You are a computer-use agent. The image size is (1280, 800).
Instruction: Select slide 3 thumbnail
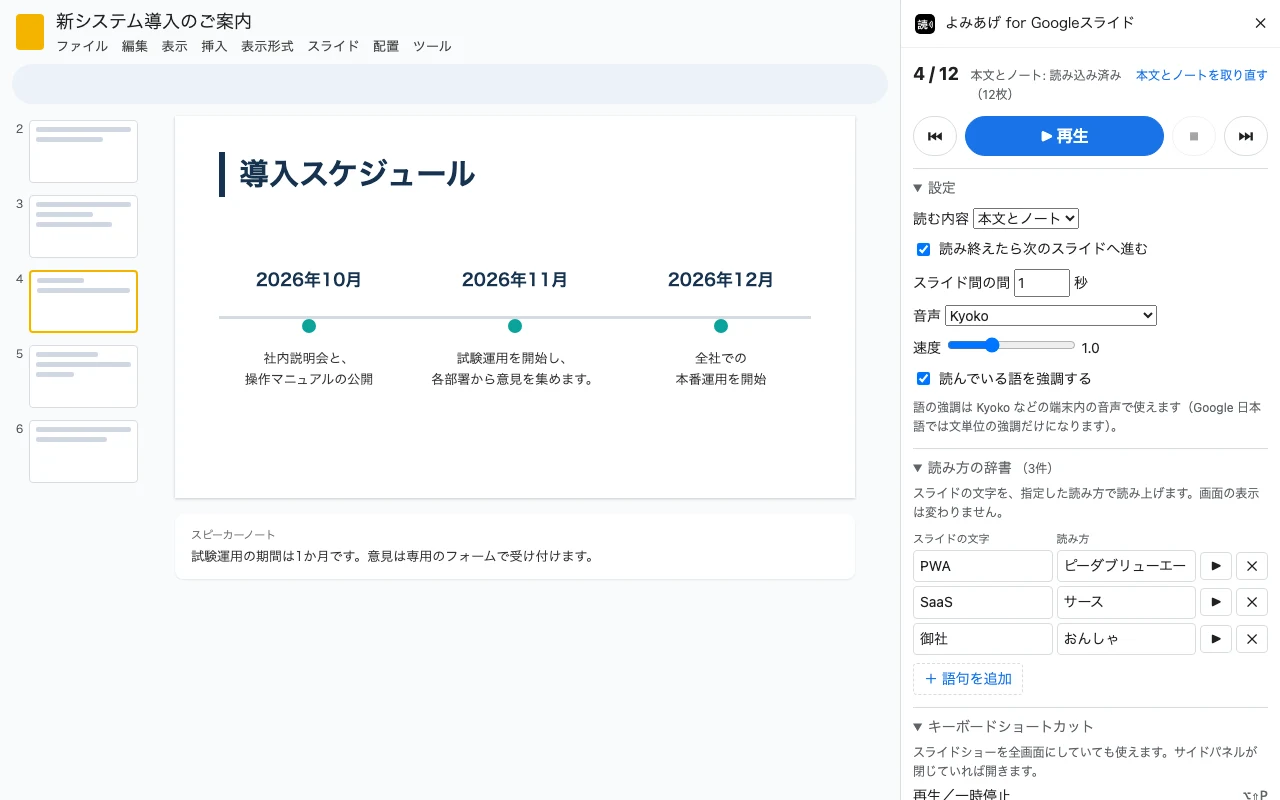tap(83, 226)
